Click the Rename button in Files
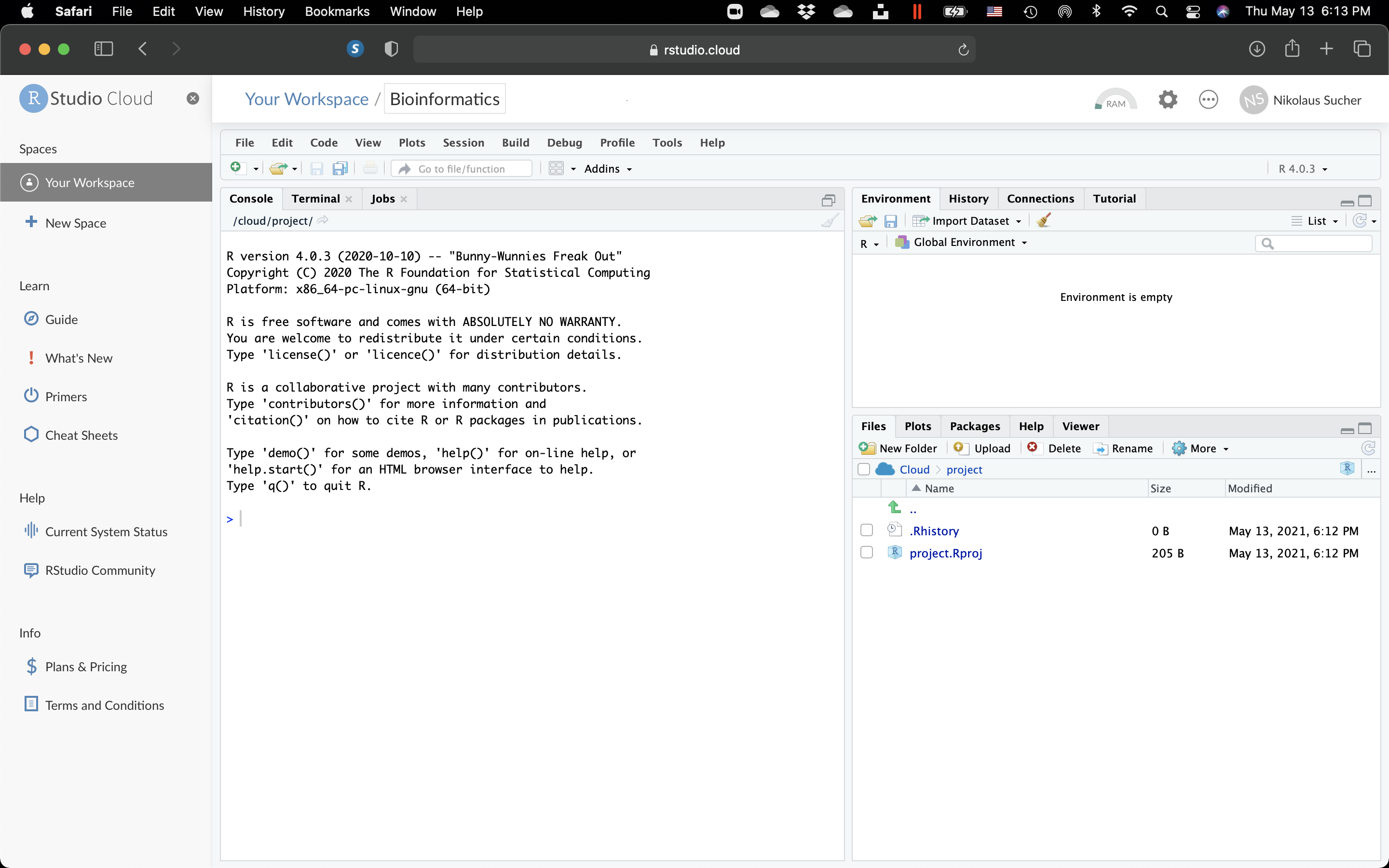Image resolution: width=1389 pixels, height=868 pixels. click(1123, 448)
